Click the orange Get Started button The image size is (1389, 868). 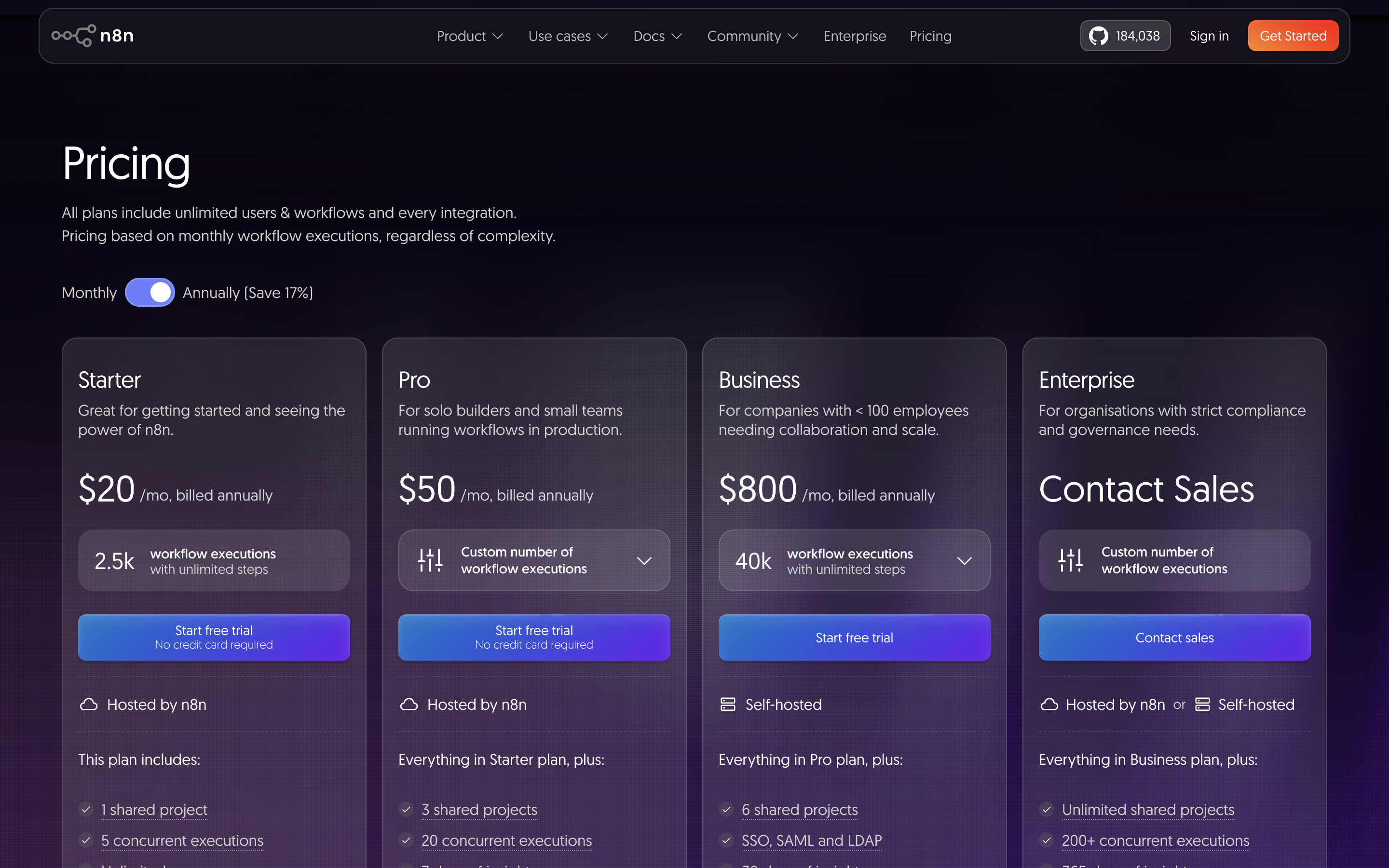[x=1293, y=36]
